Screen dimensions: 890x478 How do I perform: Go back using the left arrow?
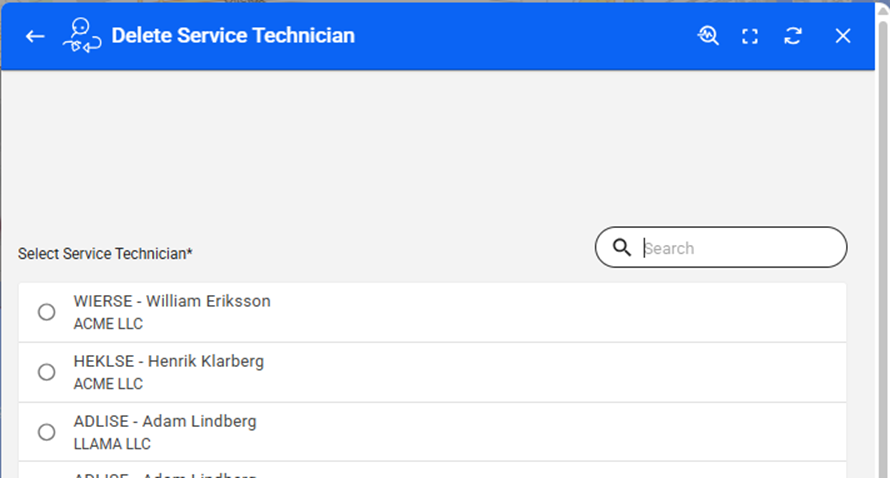tap(35, 36)
